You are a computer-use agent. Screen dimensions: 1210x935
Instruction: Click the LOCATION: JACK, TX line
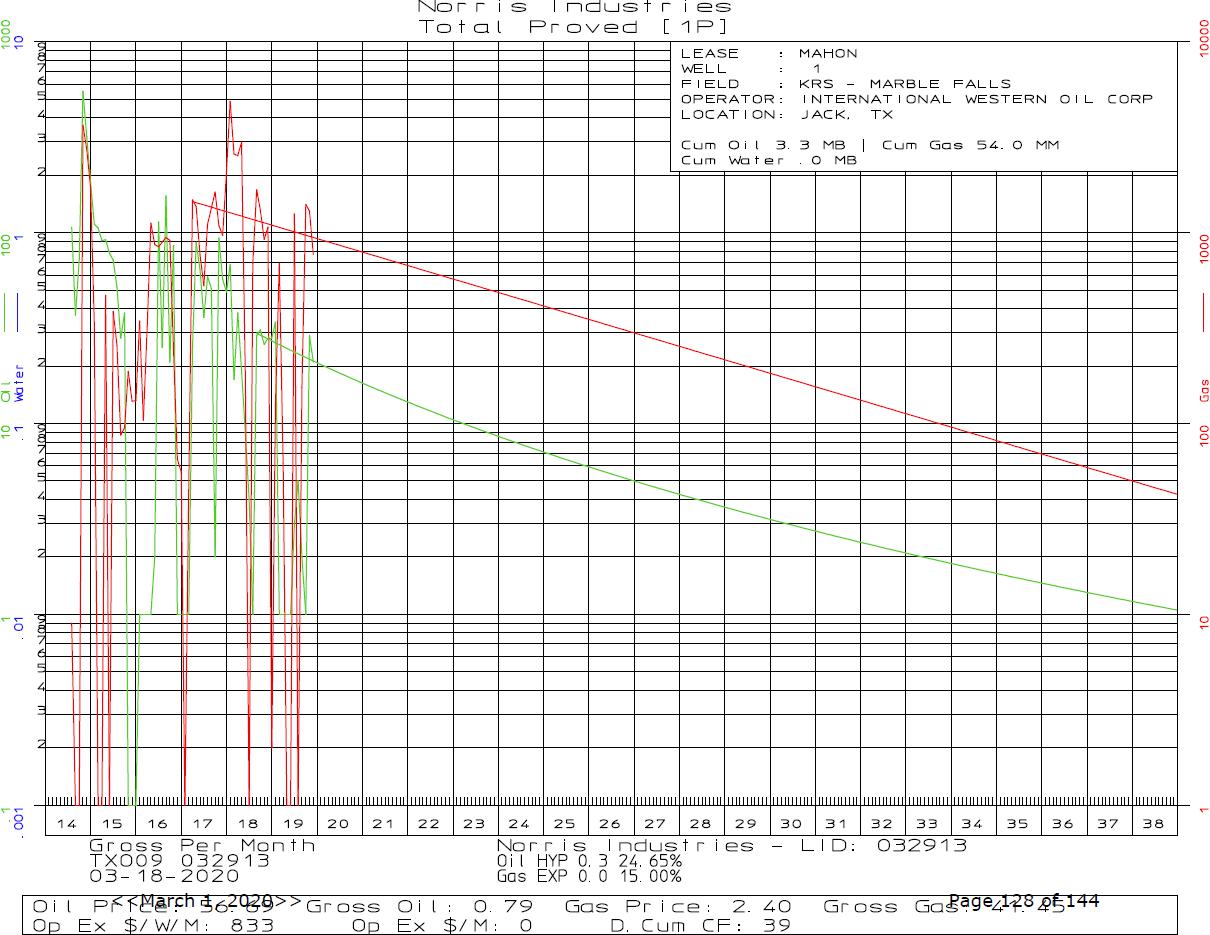(777, 114)
